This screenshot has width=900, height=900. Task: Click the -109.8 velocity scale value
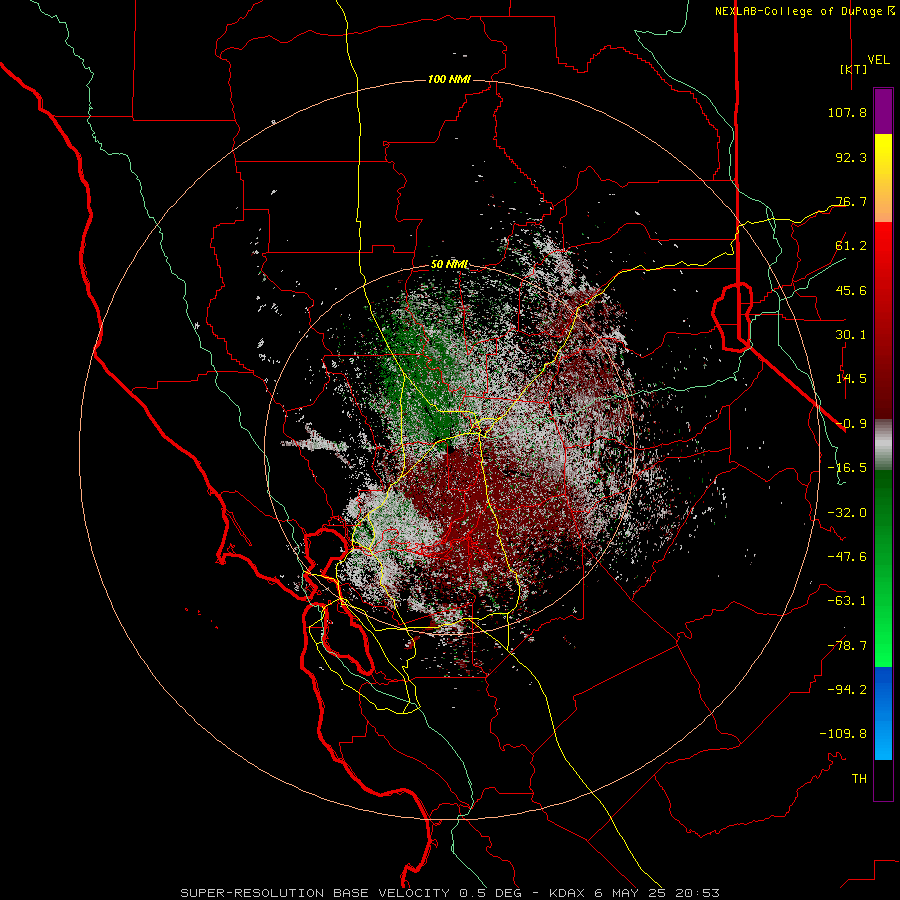(843, 734)
